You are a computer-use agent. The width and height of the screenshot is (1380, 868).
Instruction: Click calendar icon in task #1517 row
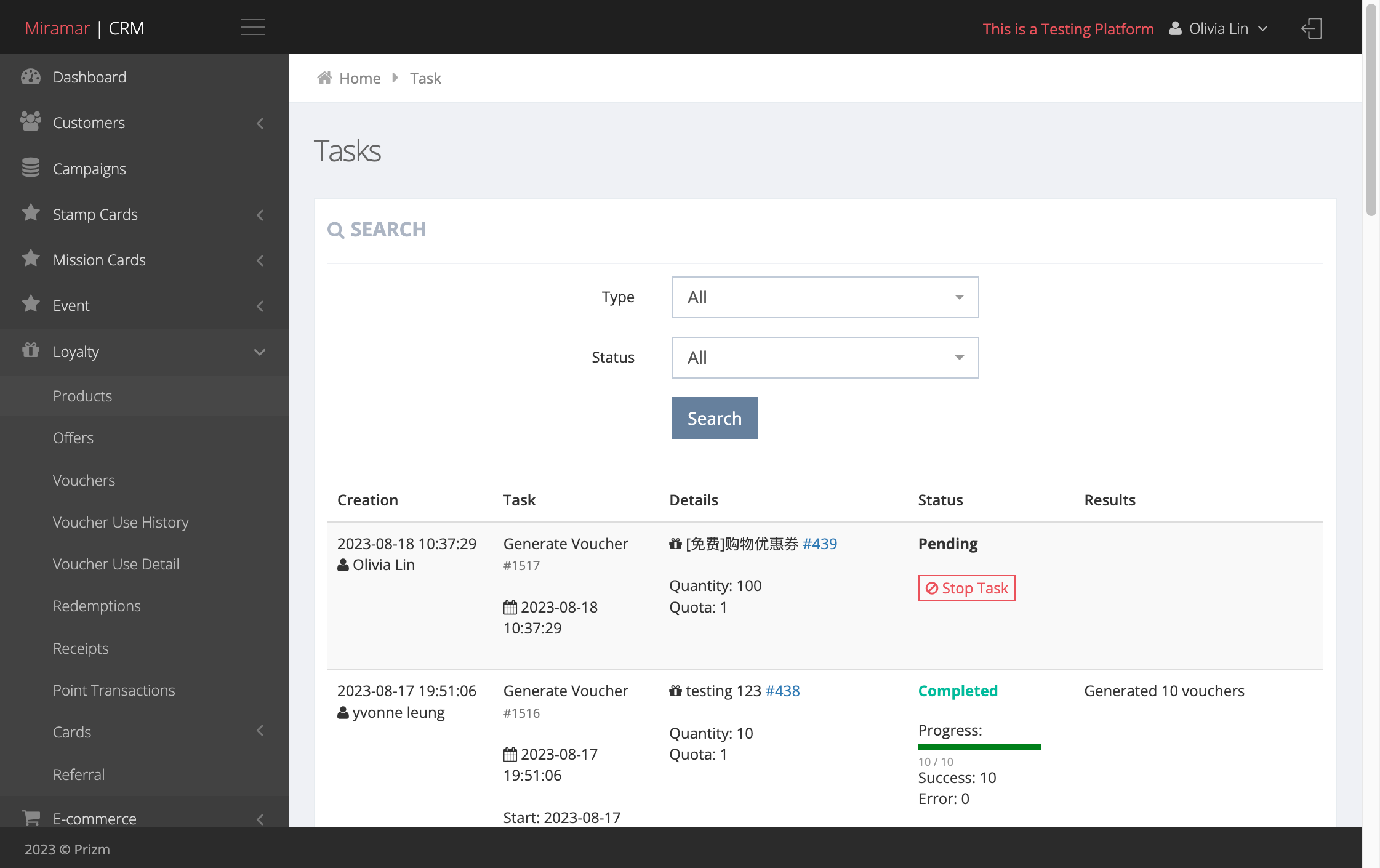click(510, 608)
